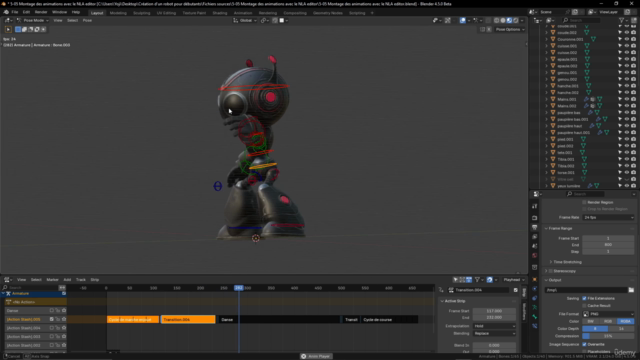The height and width of the screenshot is (360, 640).
Task: Click the tweak tool icon in viewport header
Action: click(x=8, y=29)
